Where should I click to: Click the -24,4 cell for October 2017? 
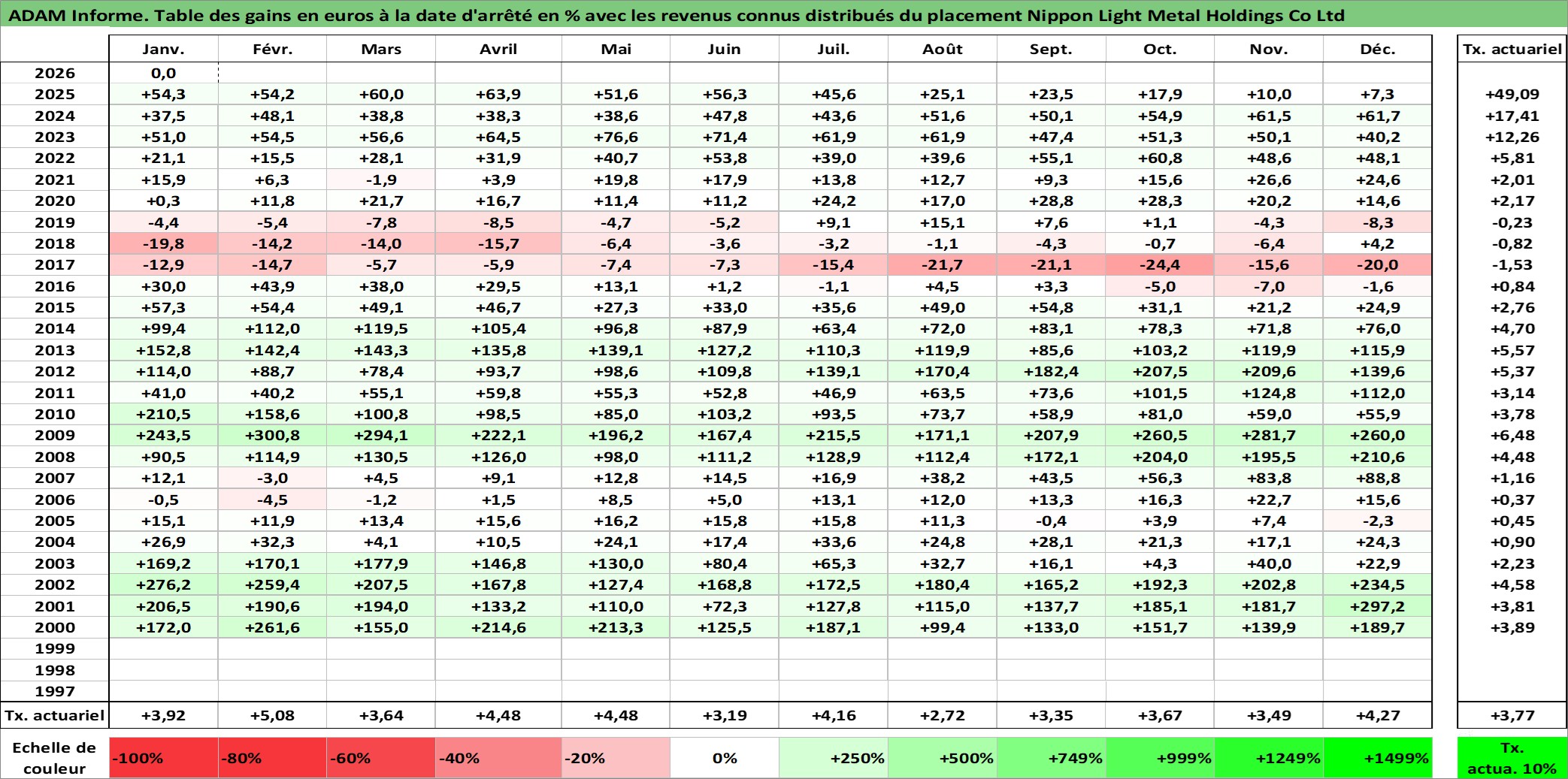click(1160, 264)
